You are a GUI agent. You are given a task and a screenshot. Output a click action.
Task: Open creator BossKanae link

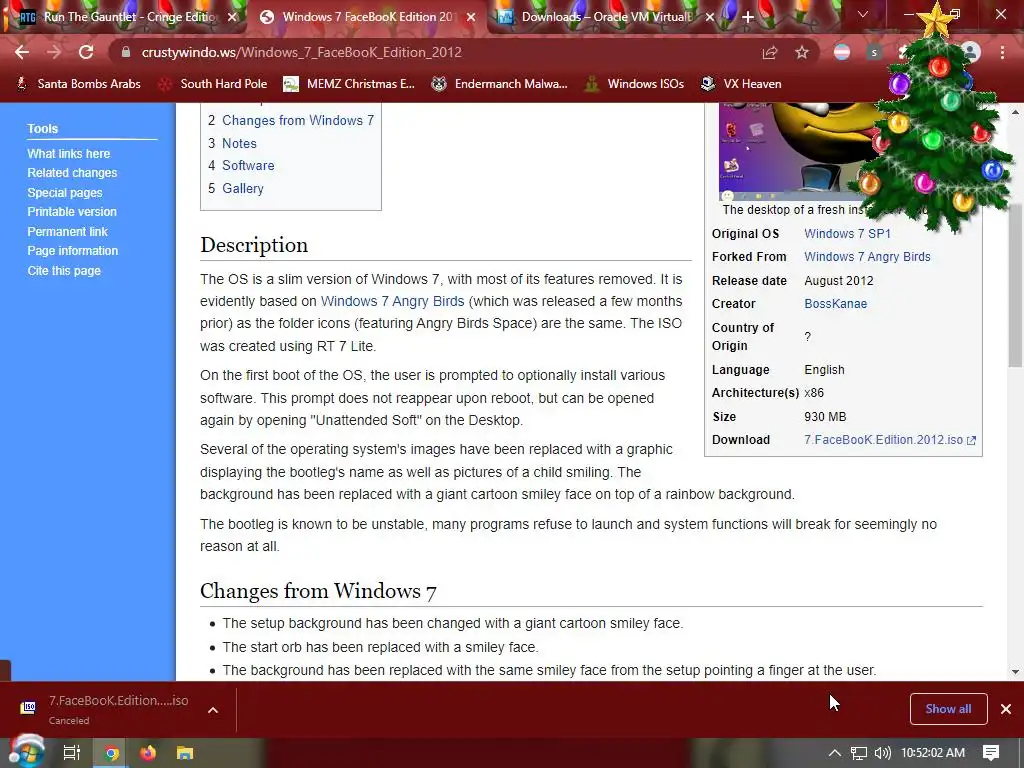[835, 304]
